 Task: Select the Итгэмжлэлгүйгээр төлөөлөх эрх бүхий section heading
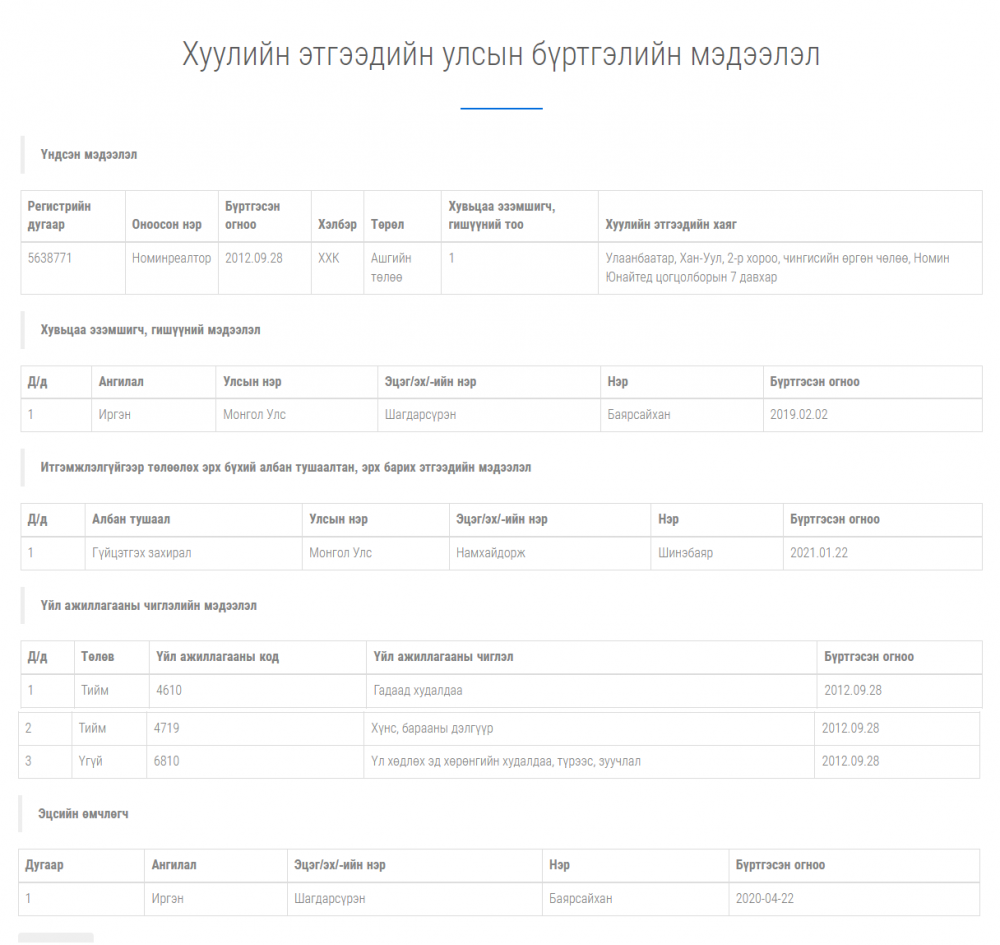click(286, 467)
